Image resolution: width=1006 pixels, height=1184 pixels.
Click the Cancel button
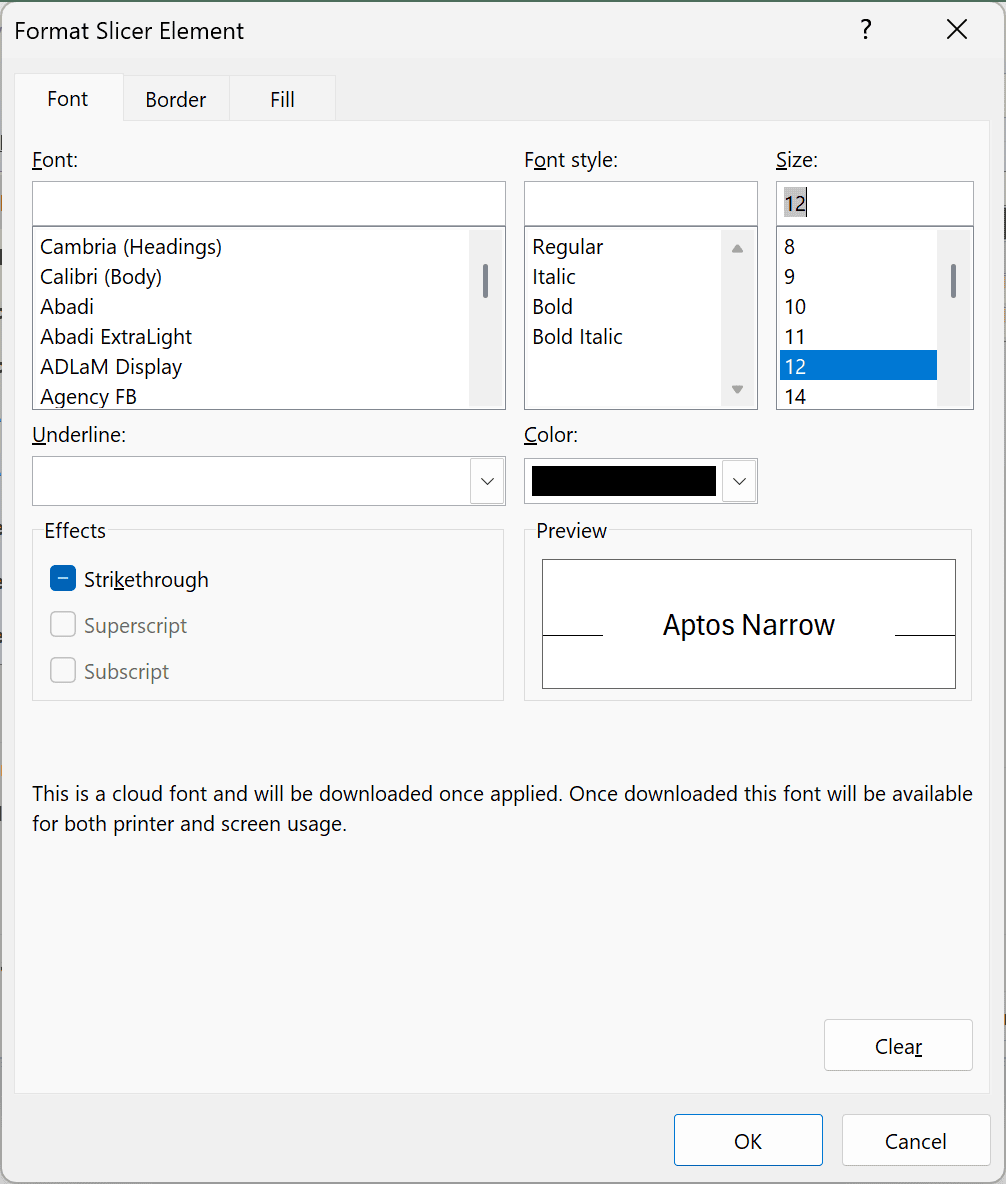tap(915, 1140)
